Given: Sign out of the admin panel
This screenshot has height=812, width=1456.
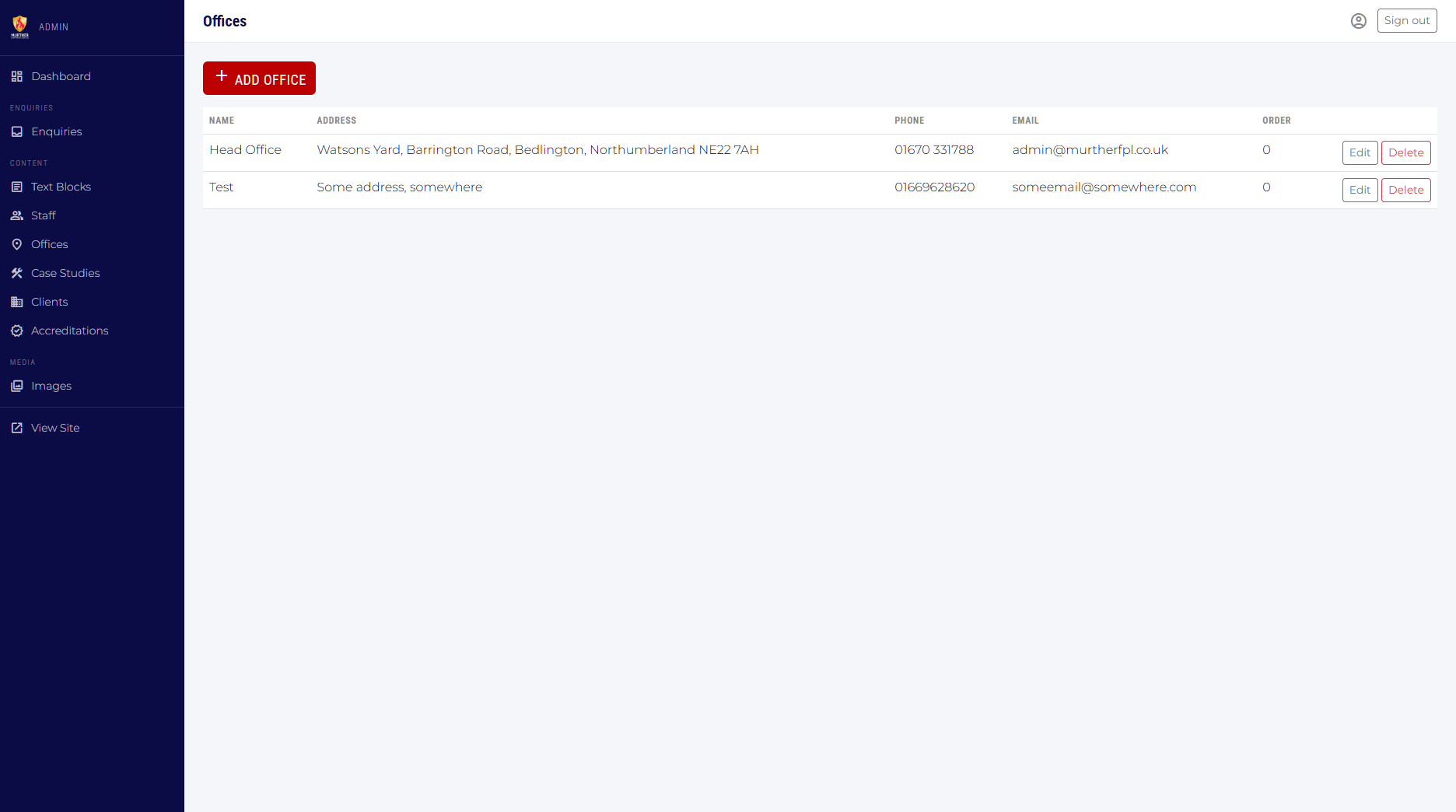Looking at the screenshot, I should (1406, 21).
